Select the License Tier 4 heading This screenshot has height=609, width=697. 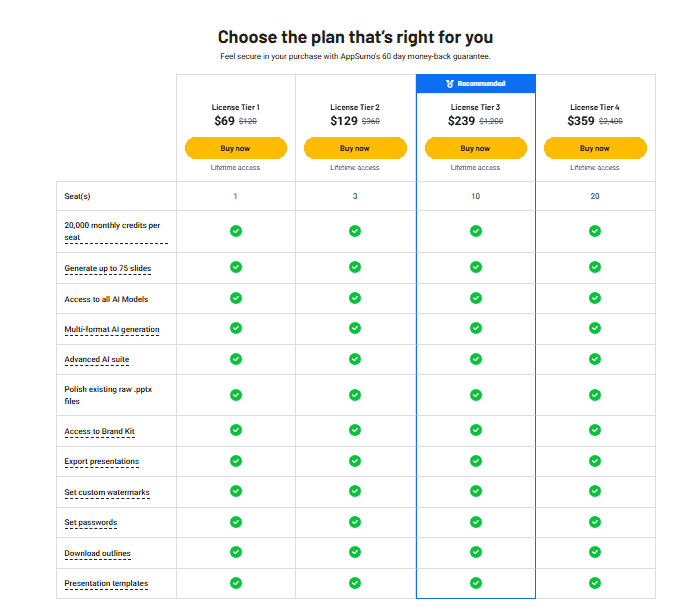click(x=595, y=107)
